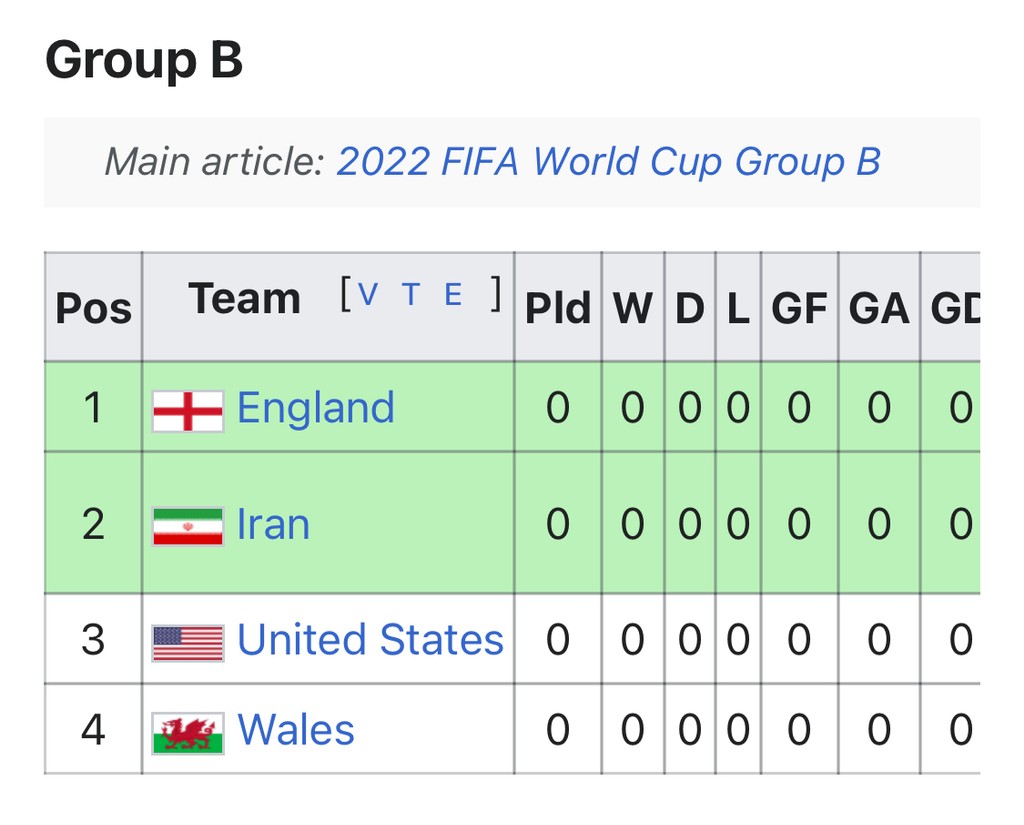Open 2022 FIFA World Cup Group B article
The height and width of the screenshot is (825, 1024).
pyautogui.click(x=608, y=161)
